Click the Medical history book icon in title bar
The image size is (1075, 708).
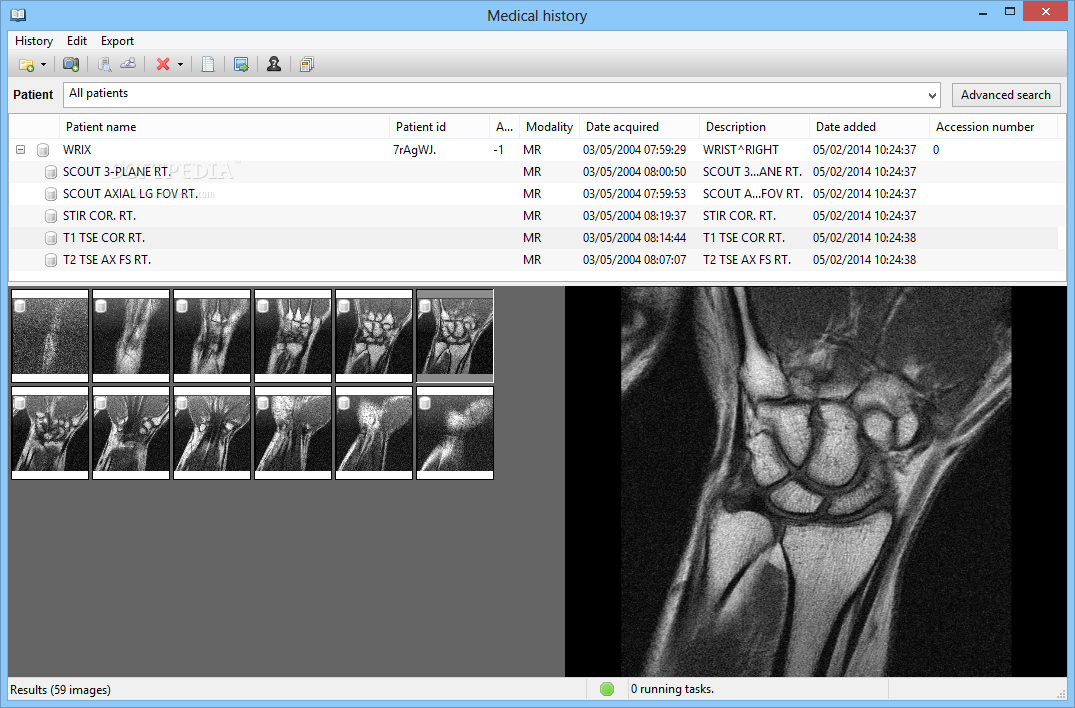pos(19,14)
